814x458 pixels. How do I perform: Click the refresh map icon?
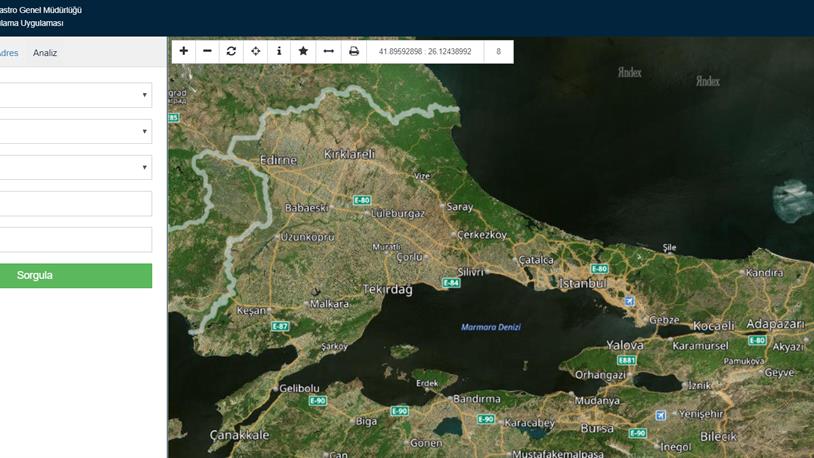click(232, 51)
